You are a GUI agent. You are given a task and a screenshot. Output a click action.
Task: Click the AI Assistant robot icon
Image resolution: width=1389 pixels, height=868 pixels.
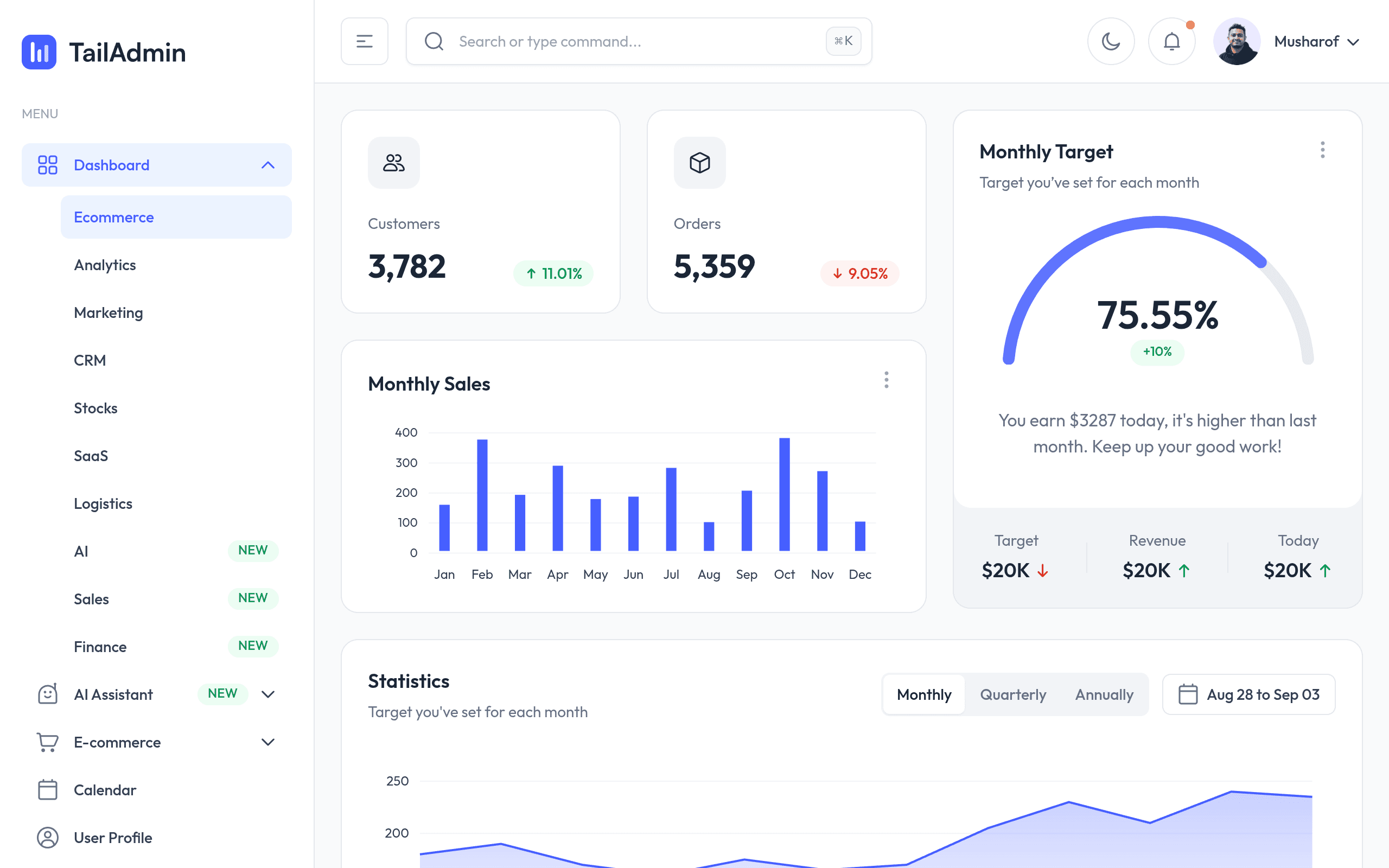(48, 694)
